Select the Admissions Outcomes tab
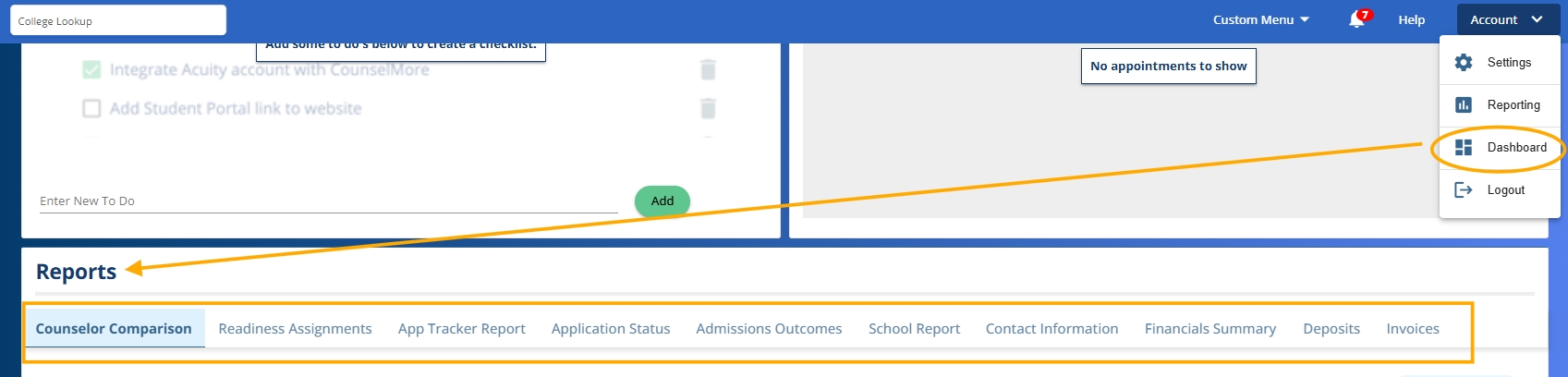Screen dimensions: 1568x377 click(769, 329)
